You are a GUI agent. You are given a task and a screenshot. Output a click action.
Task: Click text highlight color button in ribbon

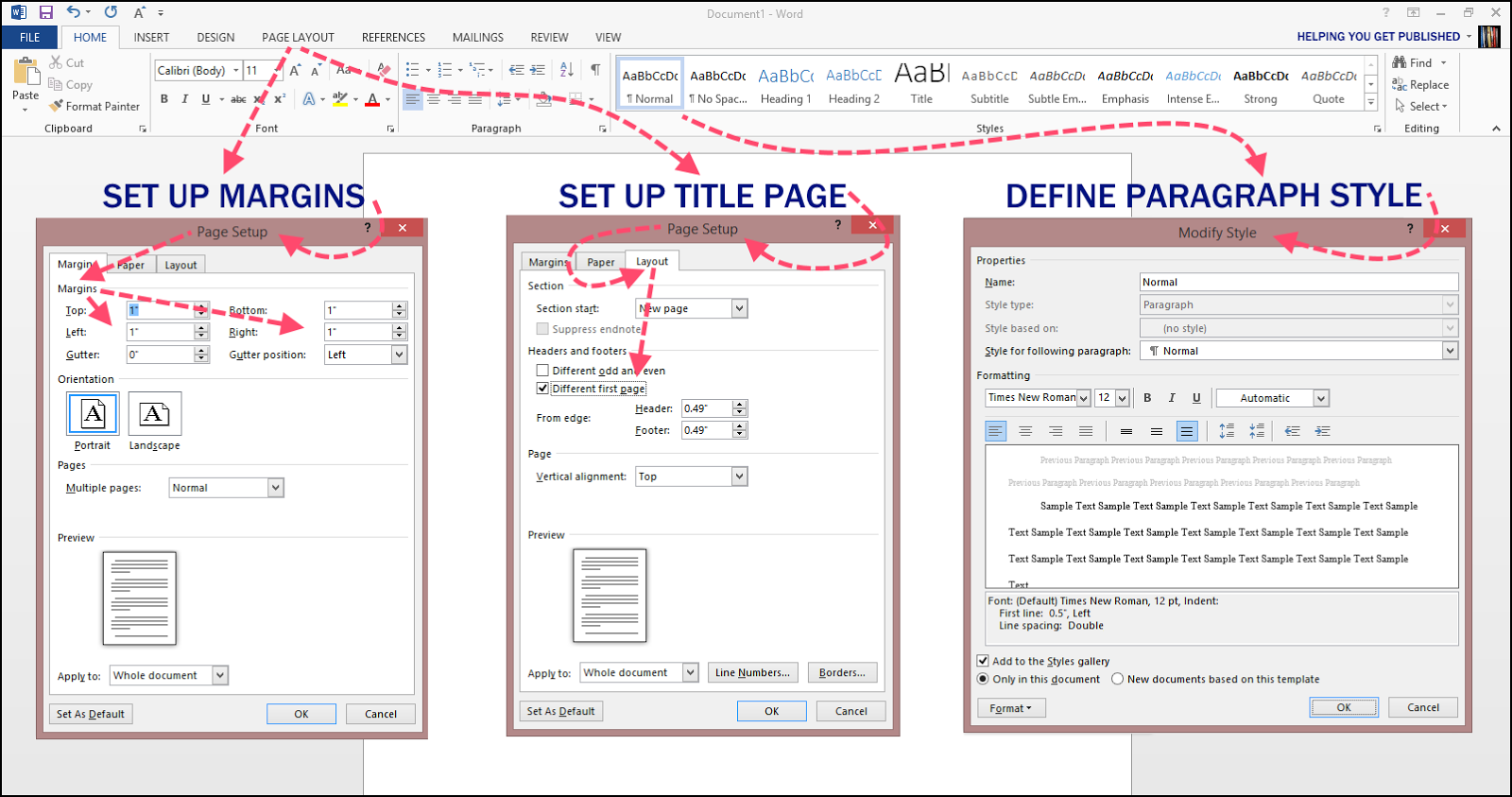pos(340,98)
